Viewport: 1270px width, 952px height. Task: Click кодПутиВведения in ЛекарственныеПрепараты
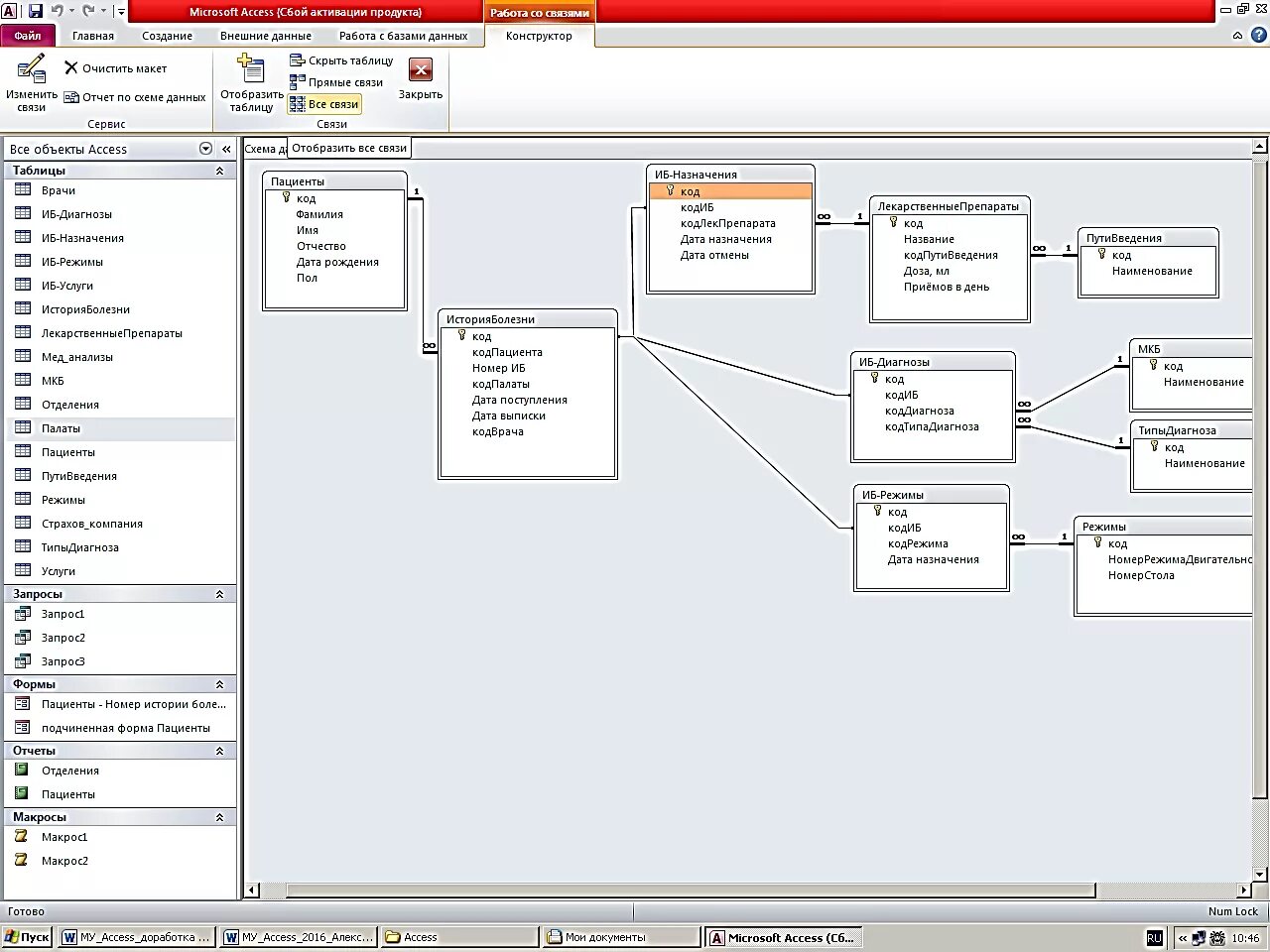951,255
